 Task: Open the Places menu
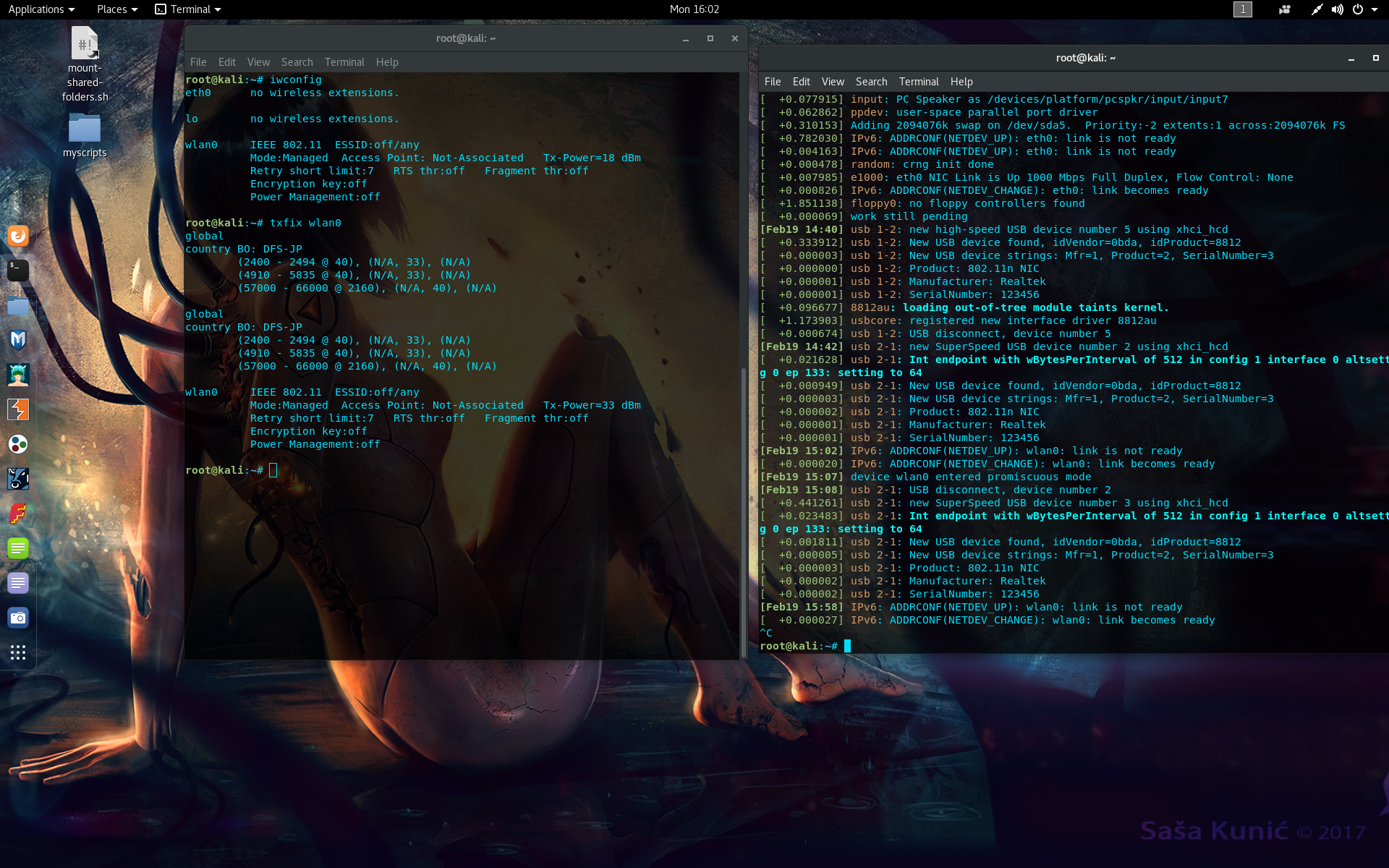(x=117, y=9)
